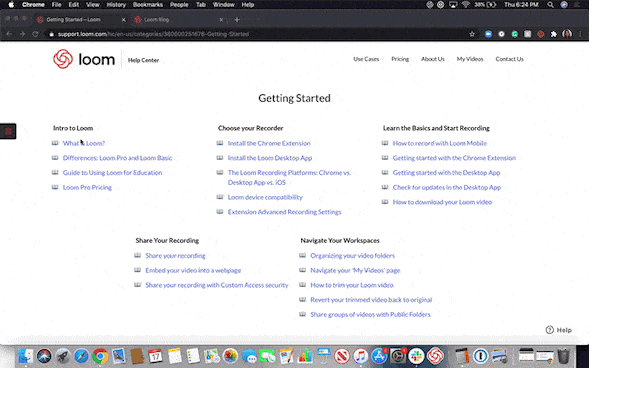Open 1Password from the dock

click(x=481, y=356)
